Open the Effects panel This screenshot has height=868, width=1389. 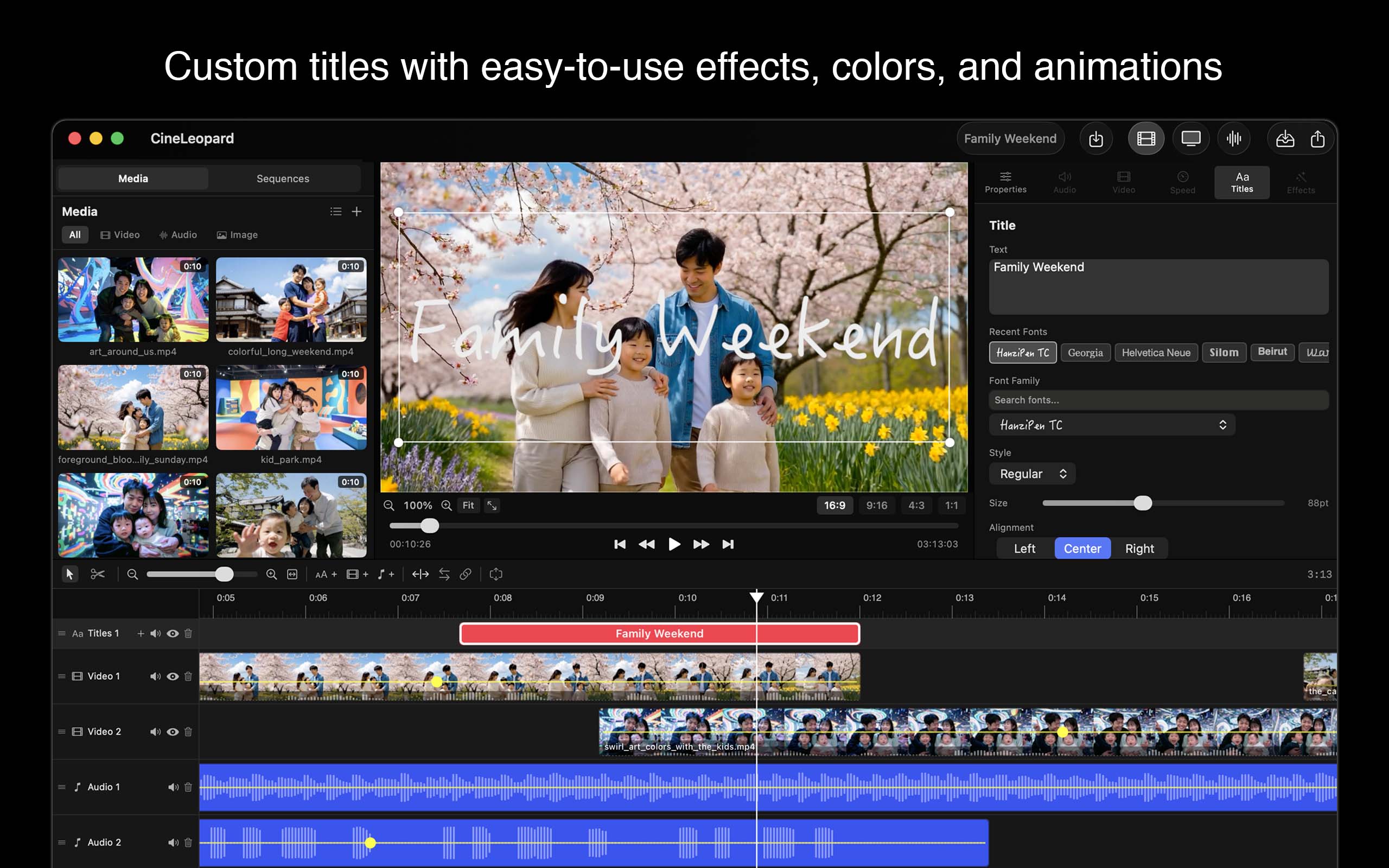click(x=1301, y=182)
